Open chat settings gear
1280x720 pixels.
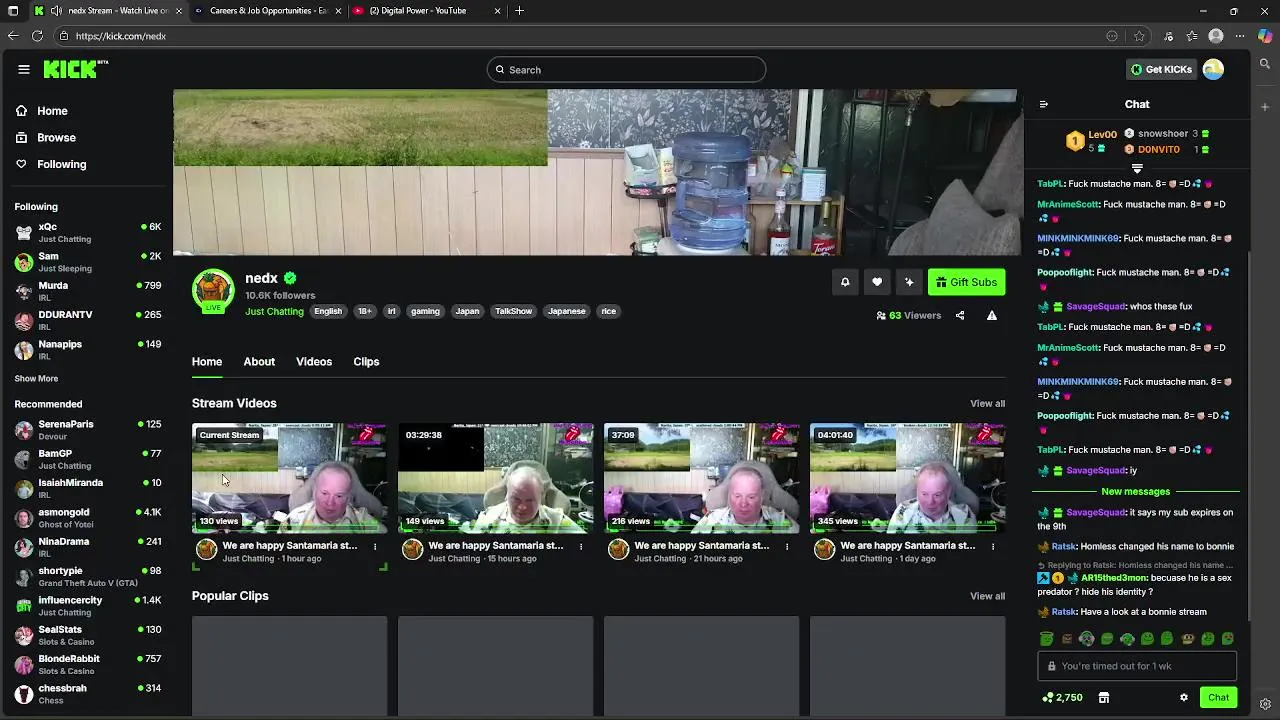(1184, 698)
